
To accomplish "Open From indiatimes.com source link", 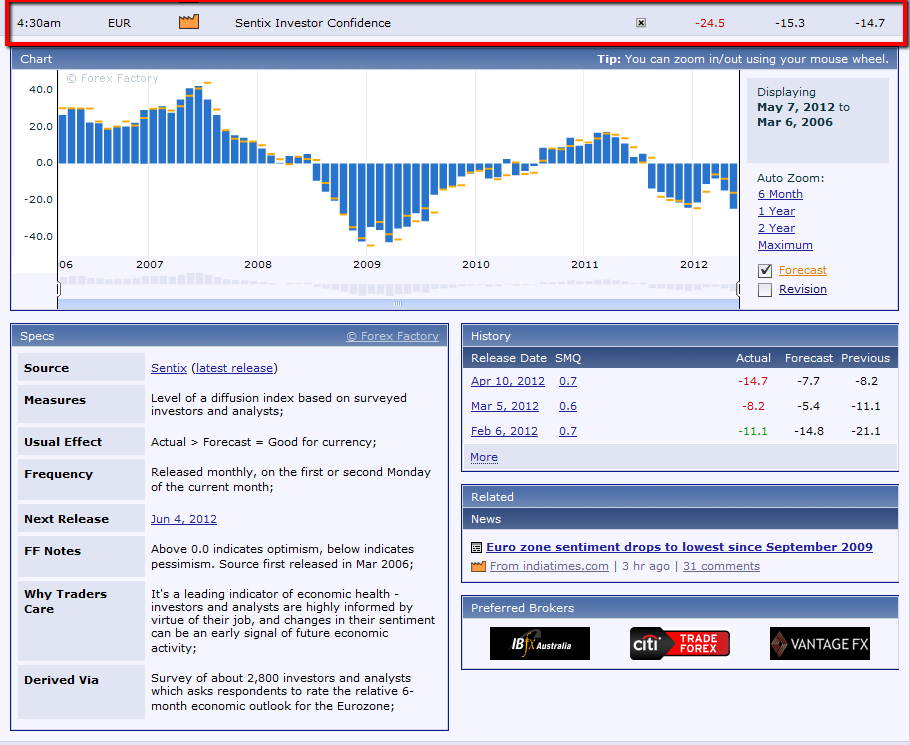I will click(x=549, y=566).
